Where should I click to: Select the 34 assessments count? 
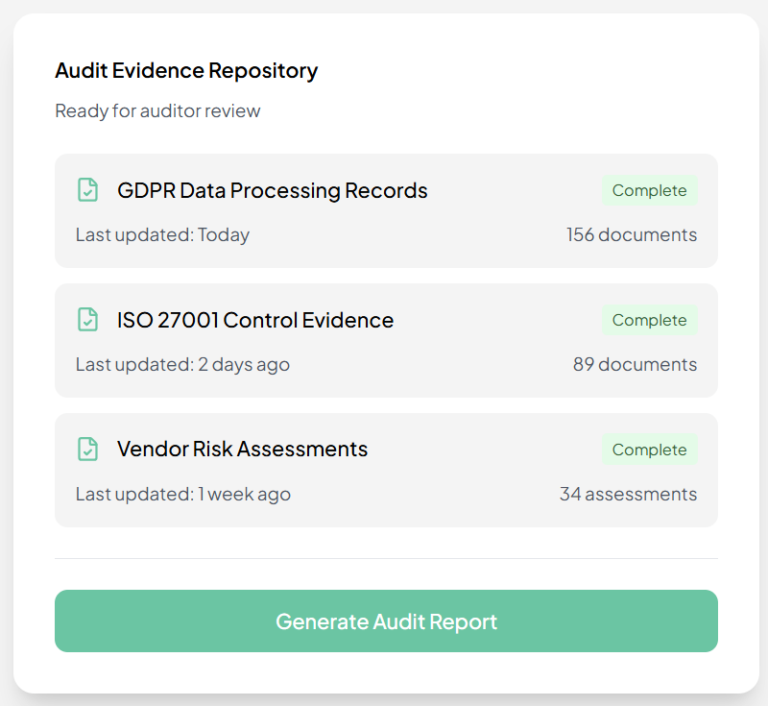pyautogui.click(x=628, y=494)
